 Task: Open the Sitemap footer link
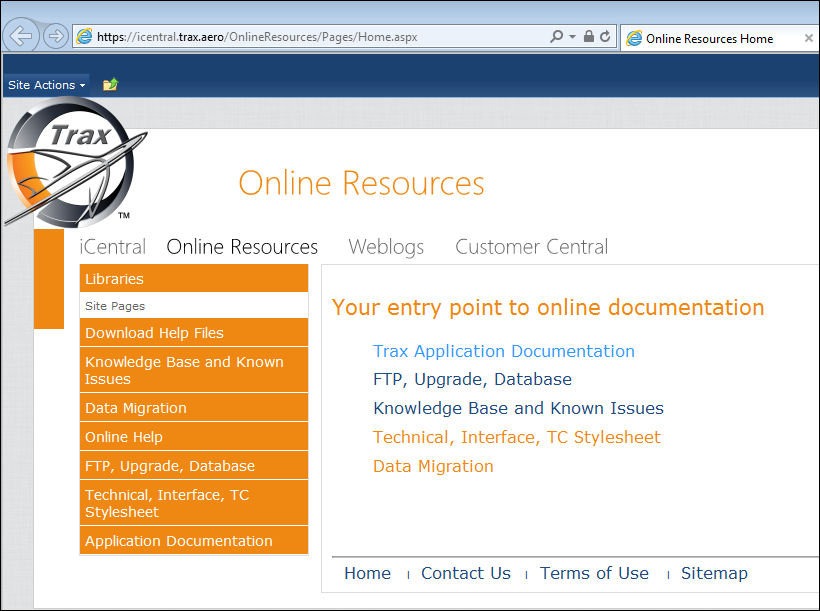pyautogui.click(x=714, y=573)
